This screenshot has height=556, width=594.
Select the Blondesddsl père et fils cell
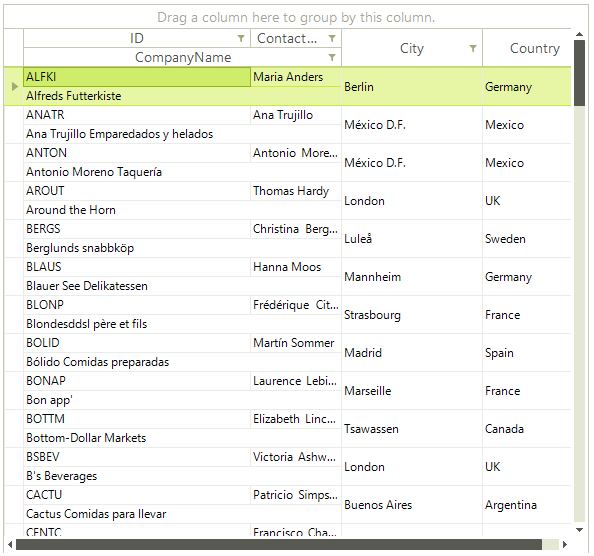pyautogui.click(x=182, y=324)
